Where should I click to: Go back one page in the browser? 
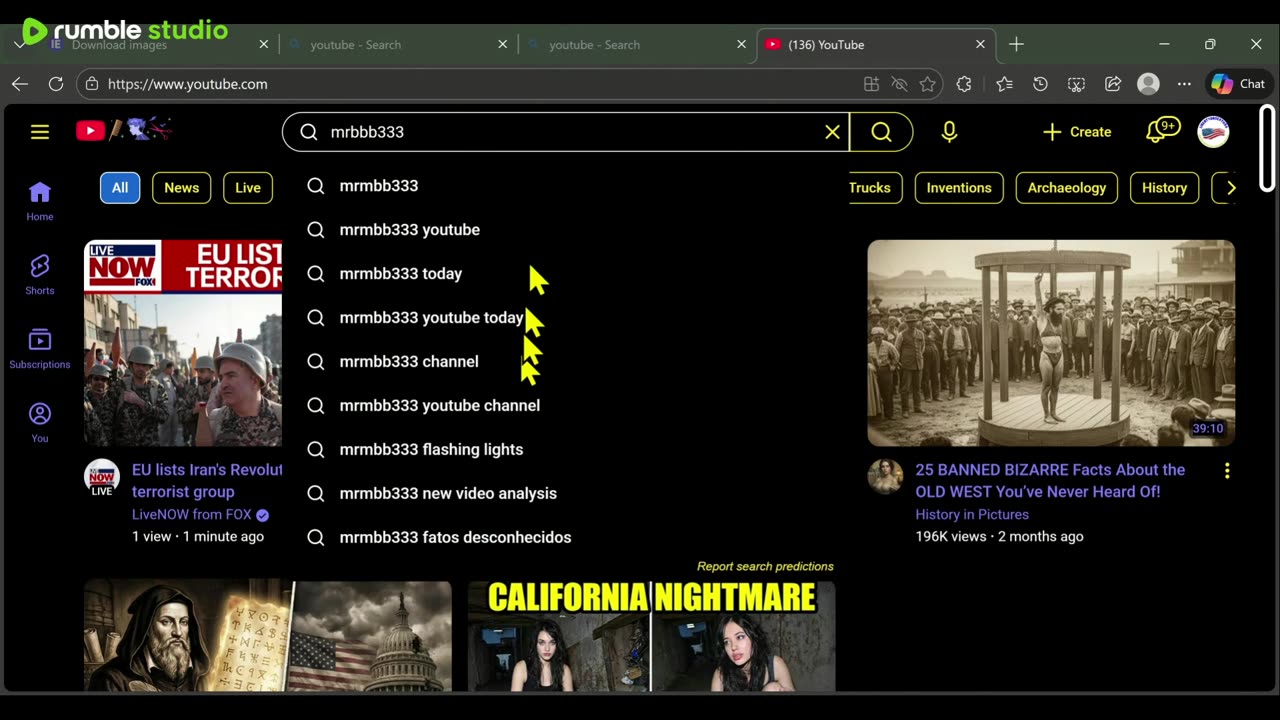[20, 84]
